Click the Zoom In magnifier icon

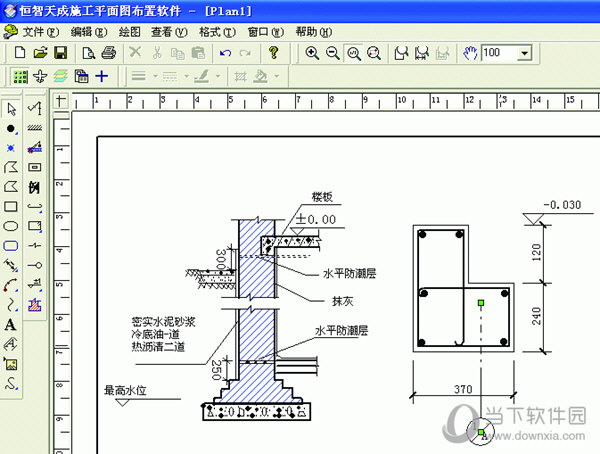coord(312,52)
